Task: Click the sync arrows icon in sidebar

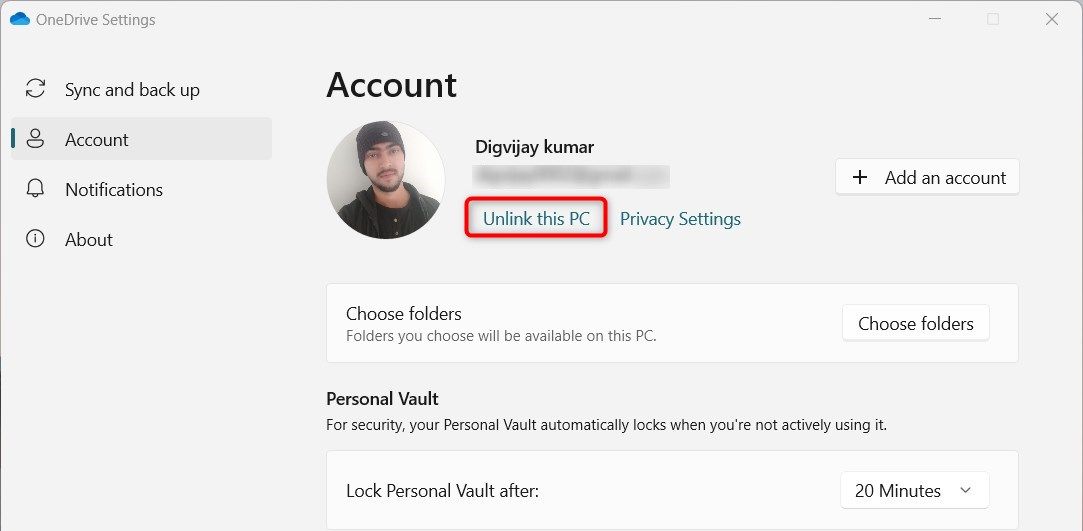Action: [36, 89]
